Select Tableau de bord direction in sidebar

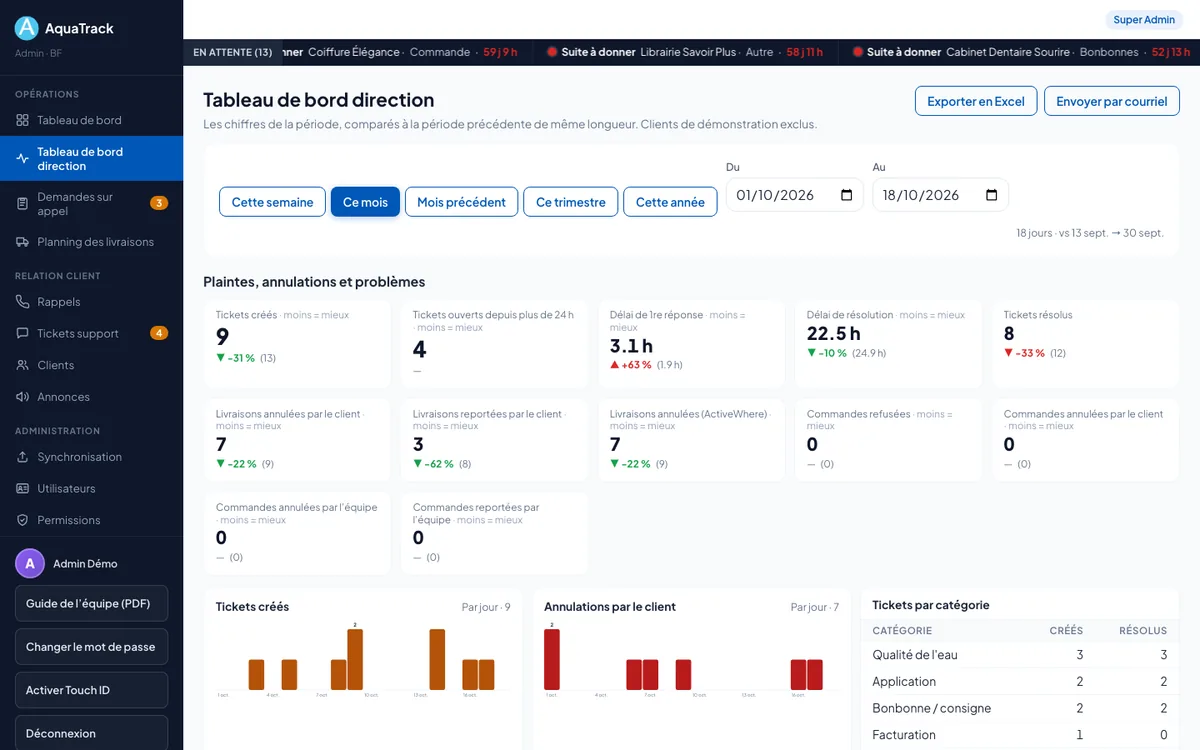coord(91,159)
